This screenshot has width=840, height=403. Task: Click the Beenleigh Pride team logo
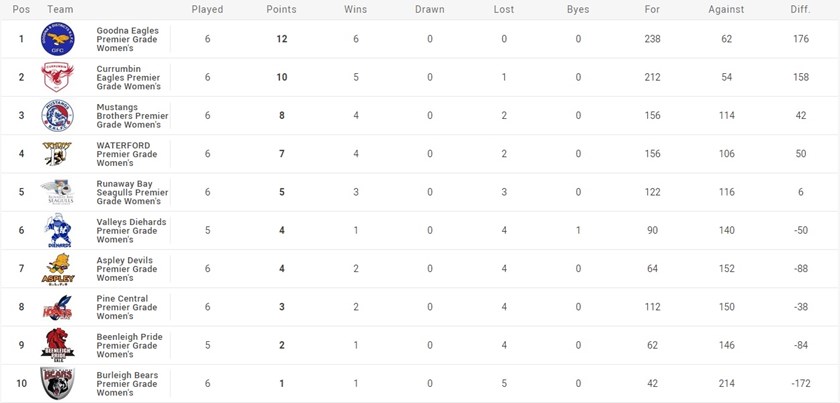[x=57, y=346]
